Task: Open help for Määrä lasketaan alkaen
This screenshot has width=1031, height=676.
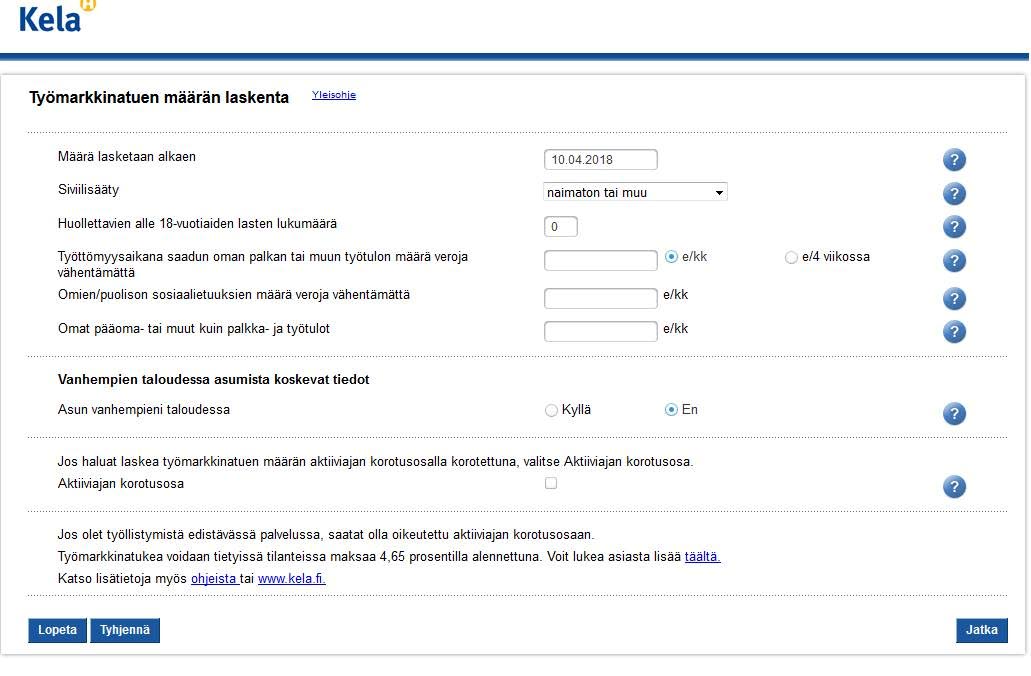Action: (954, 160)
